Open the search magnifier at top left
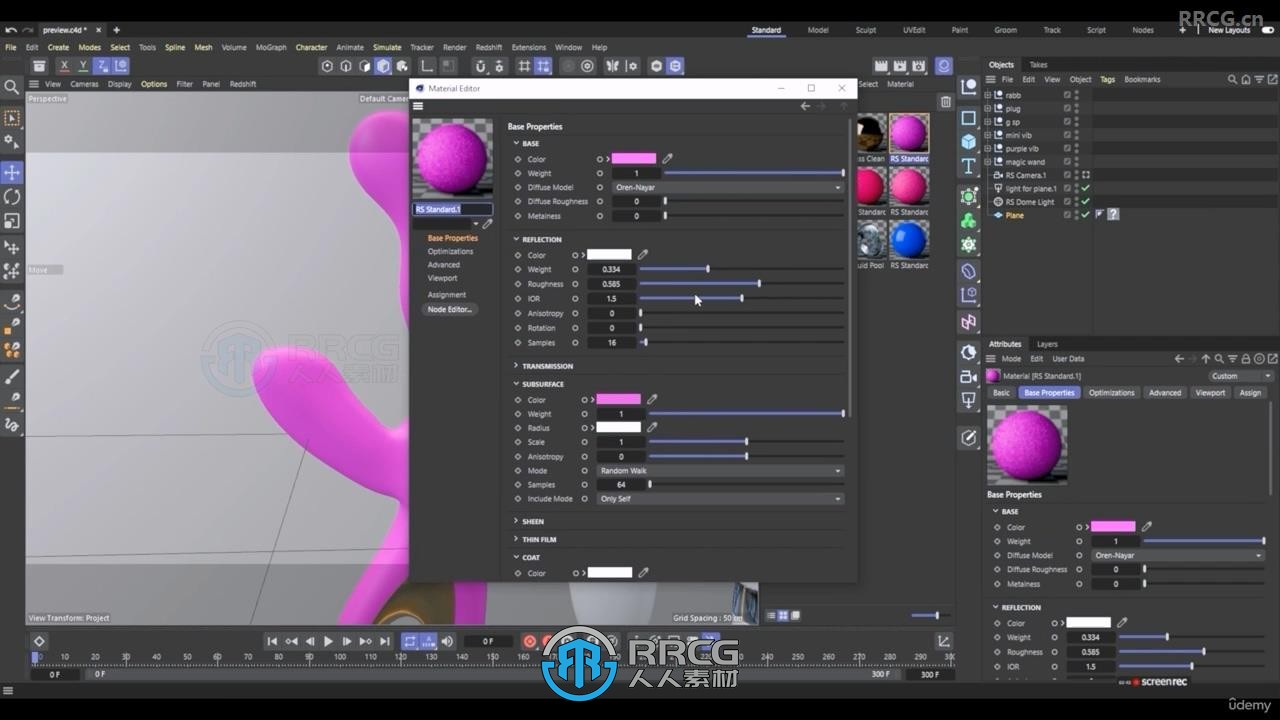This screenshot has height=720, width=1280. tap(12, 88)
